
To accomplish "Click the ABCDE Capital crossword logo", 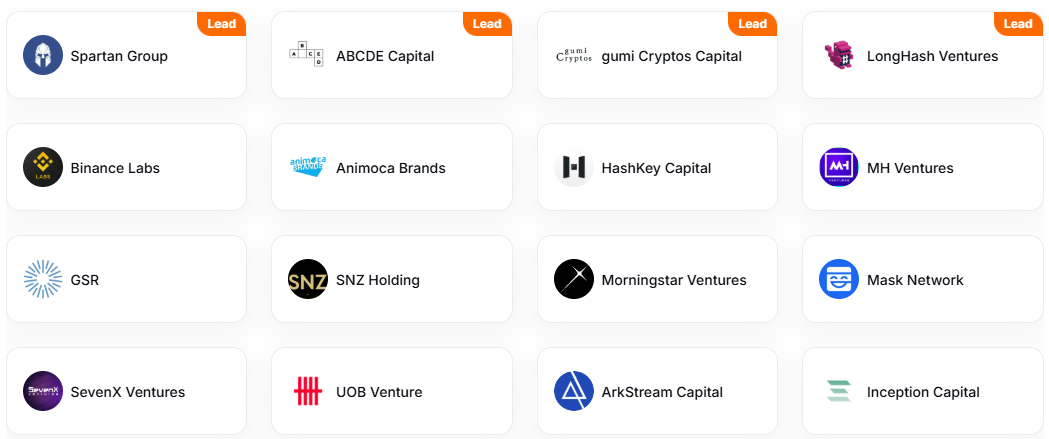I will point(306,55).
